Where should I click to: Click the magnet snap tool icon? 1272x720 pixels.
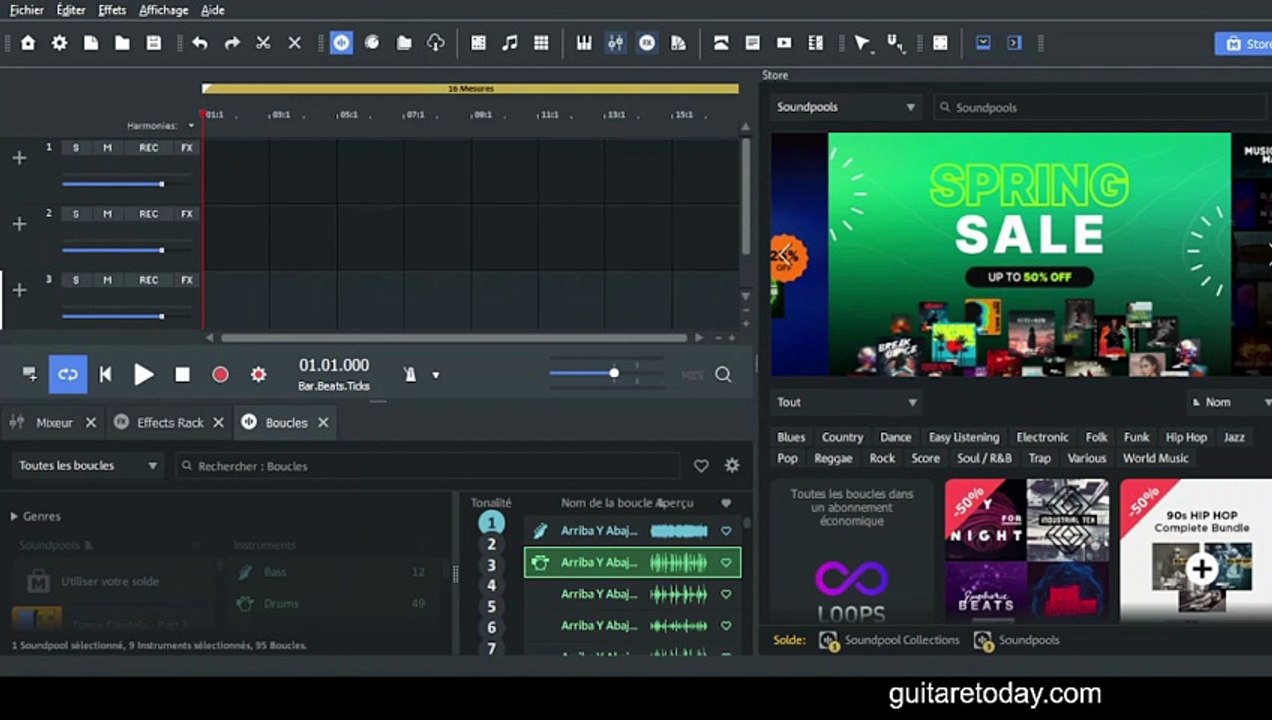[x=895, y=43]
